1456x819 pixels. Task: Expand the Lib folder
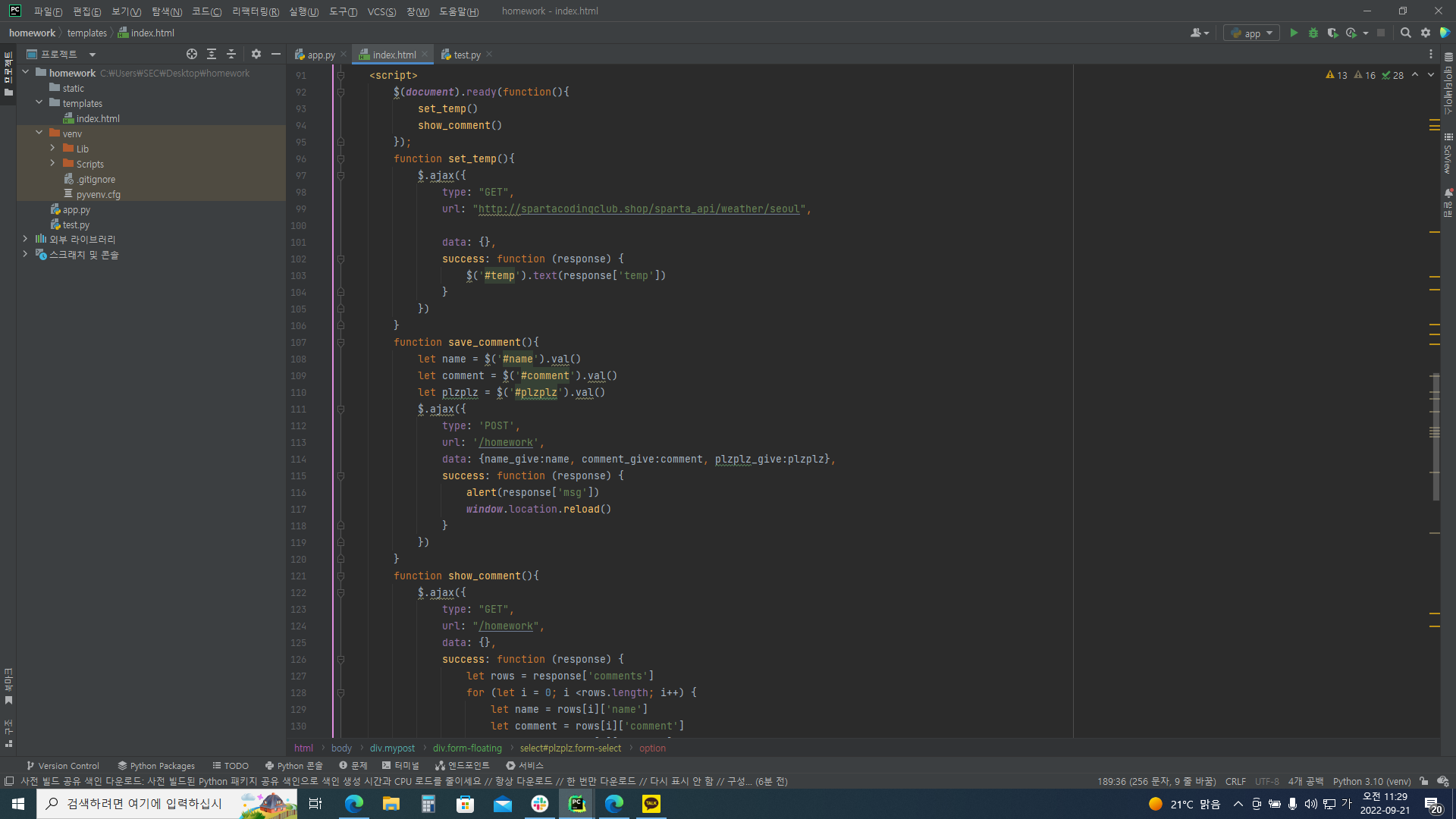pyautogui.click(x=53, y=149)
